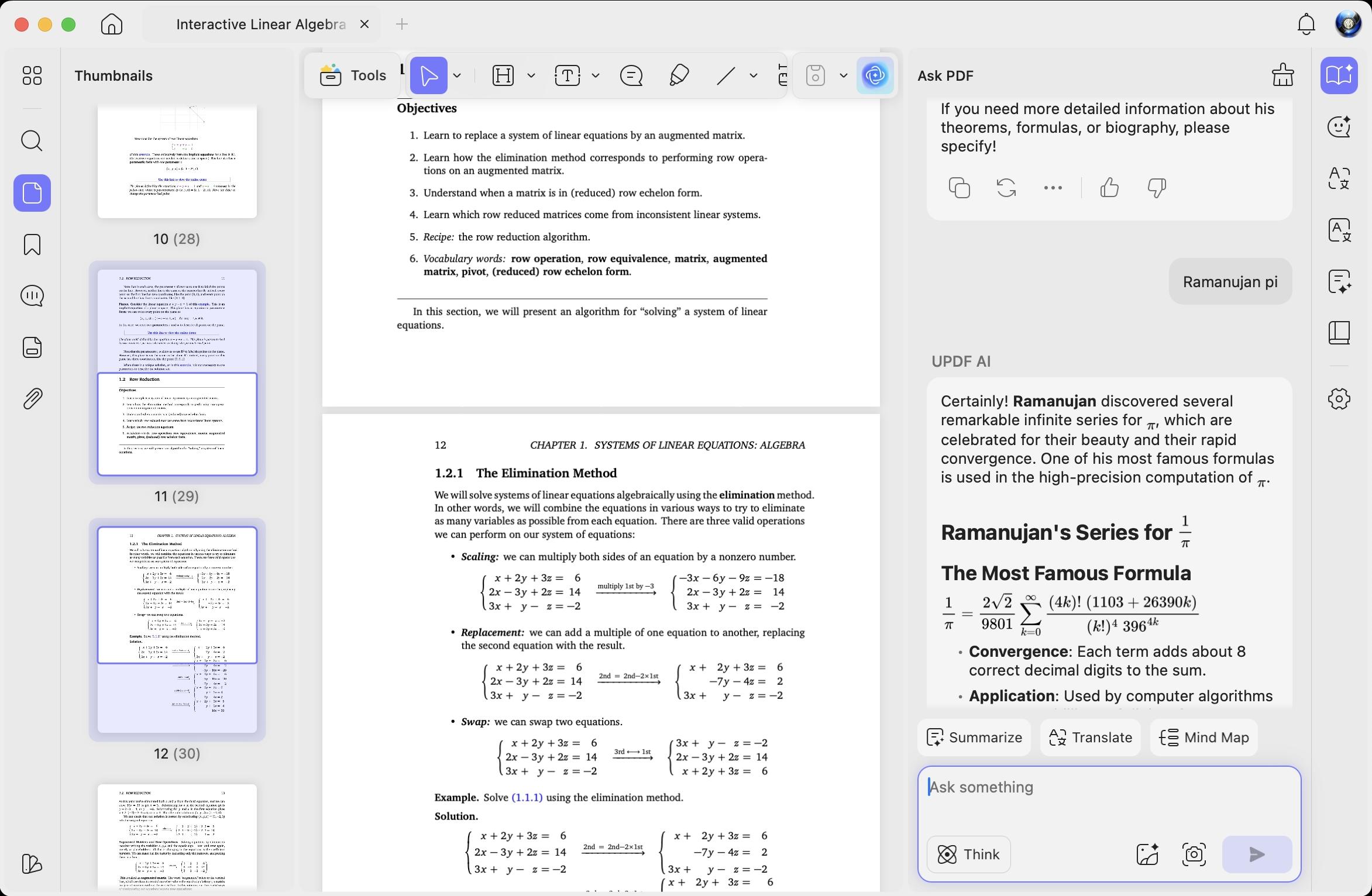Click the 1.2.1 The Elimination Method heading

525,473
